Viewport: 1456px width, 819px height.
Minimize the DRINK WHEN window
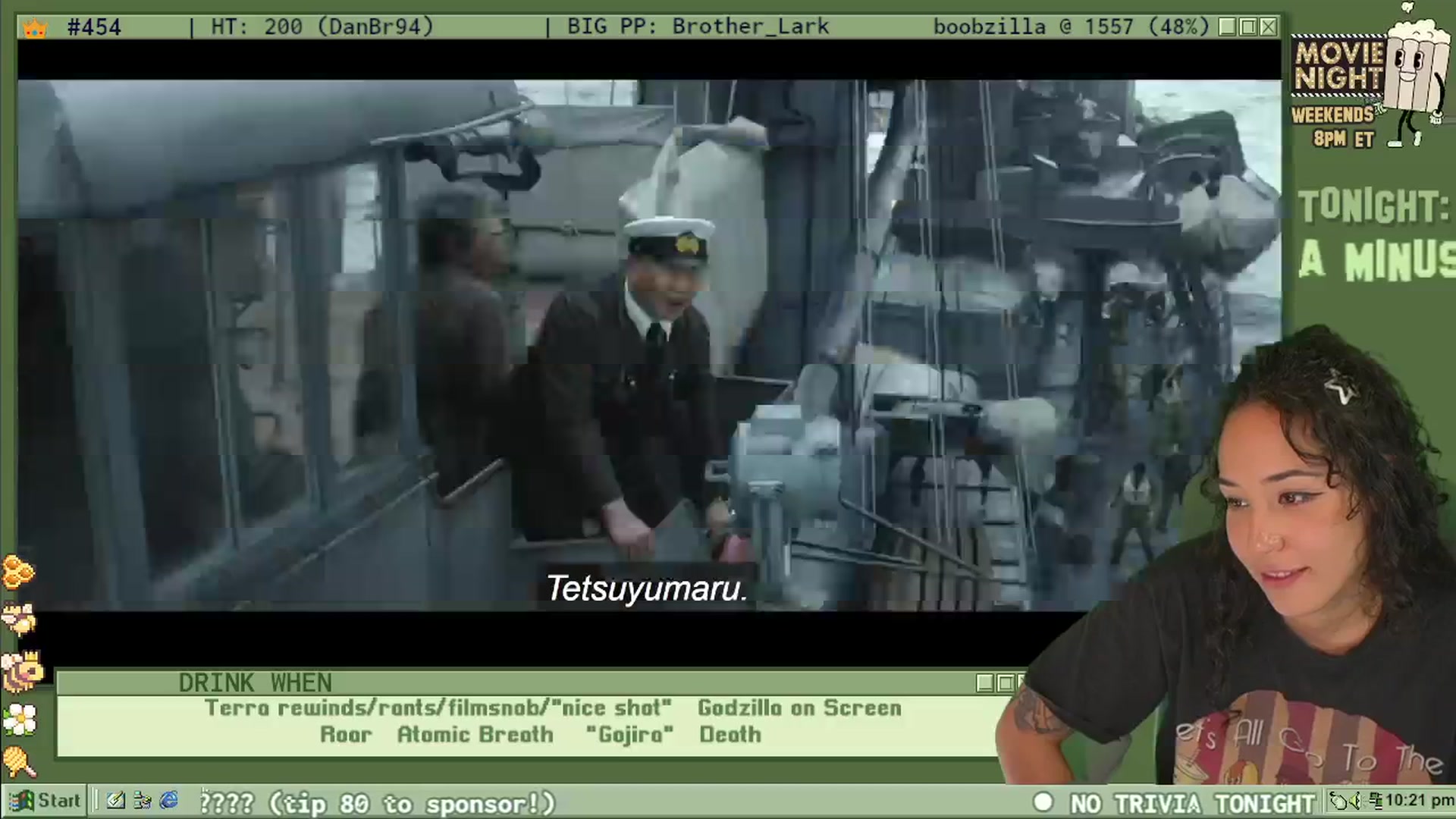pyautogui.click(x=985, y=683)
